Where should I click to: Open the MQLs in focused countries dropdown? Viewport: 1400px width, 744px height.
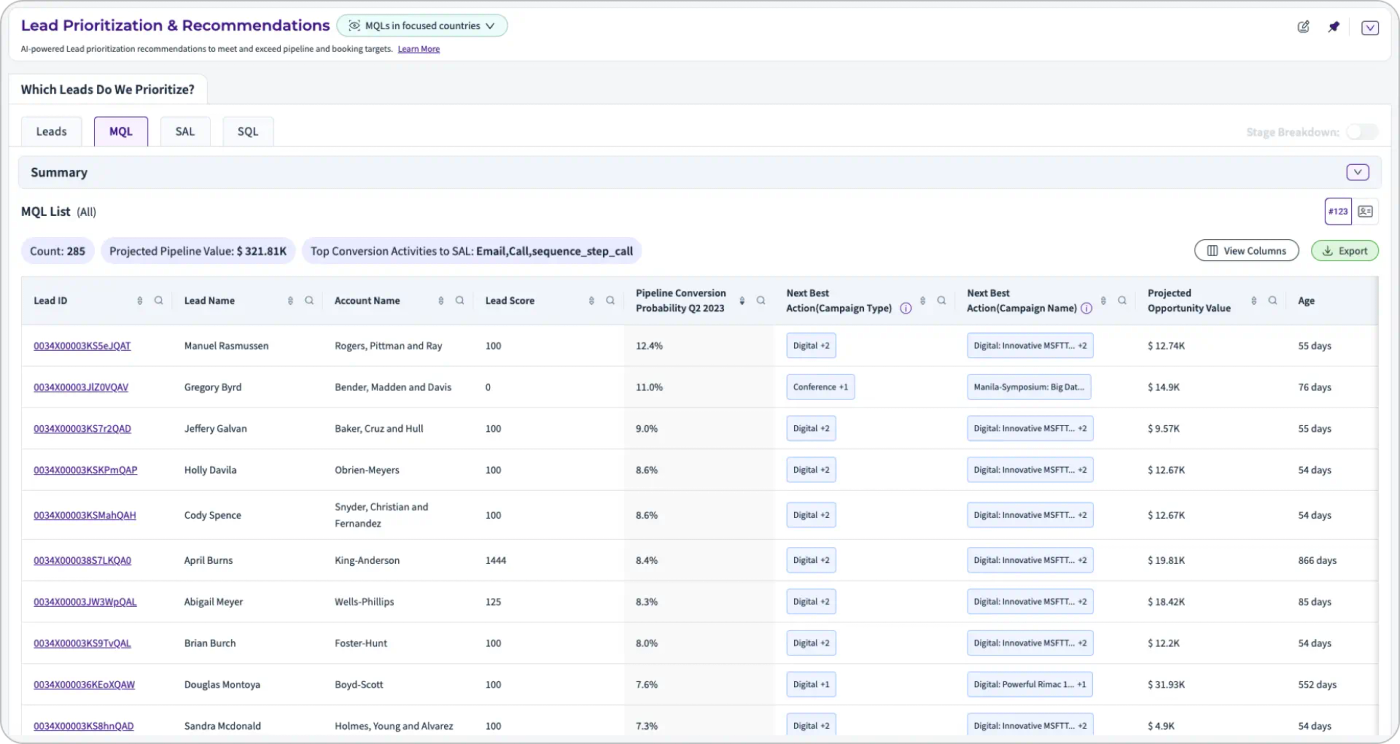pos(422,26)
